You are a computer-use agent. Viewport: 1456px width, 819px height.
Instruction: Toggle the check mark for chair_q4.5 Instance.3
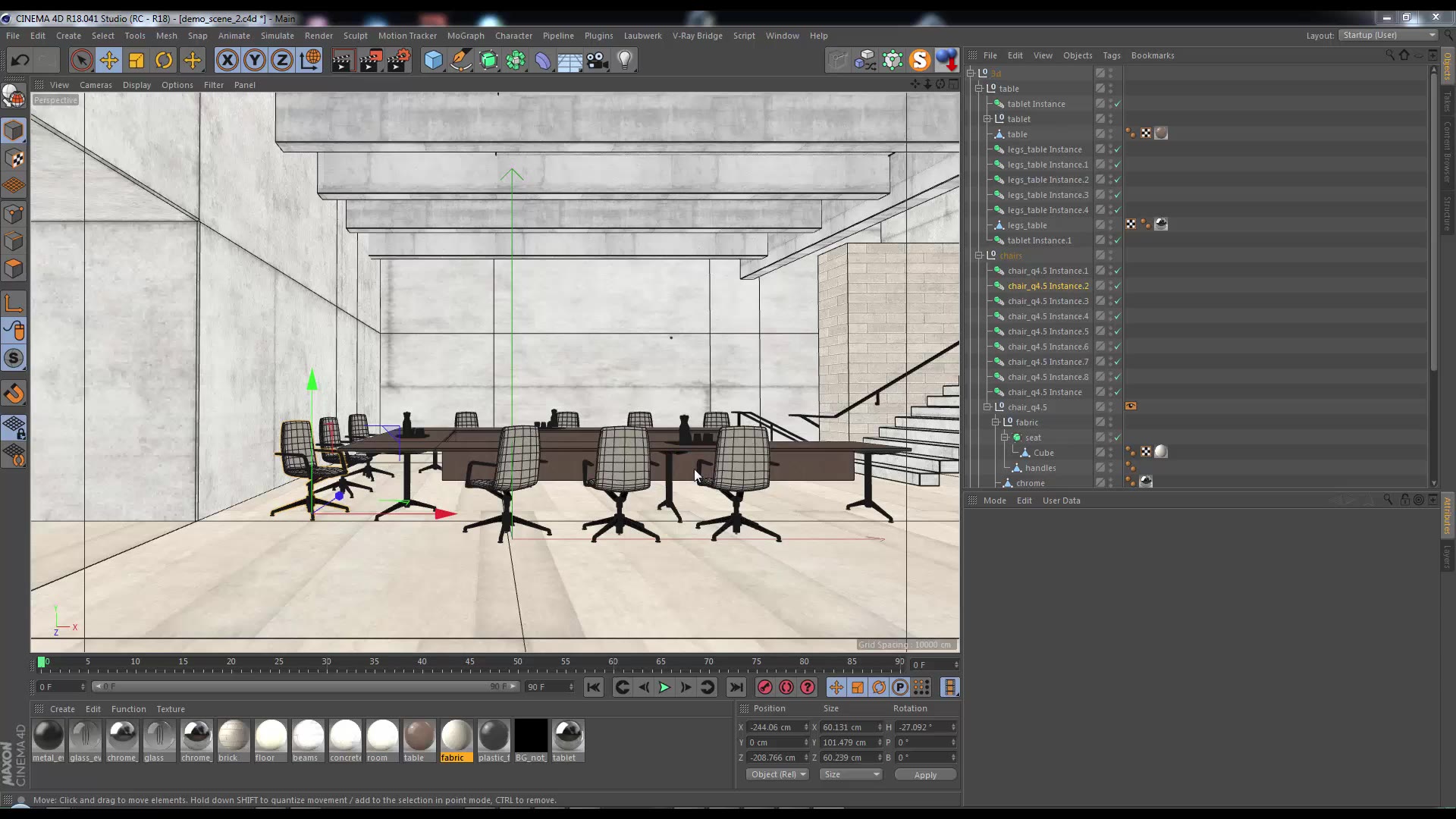[x=1117, y=301]
